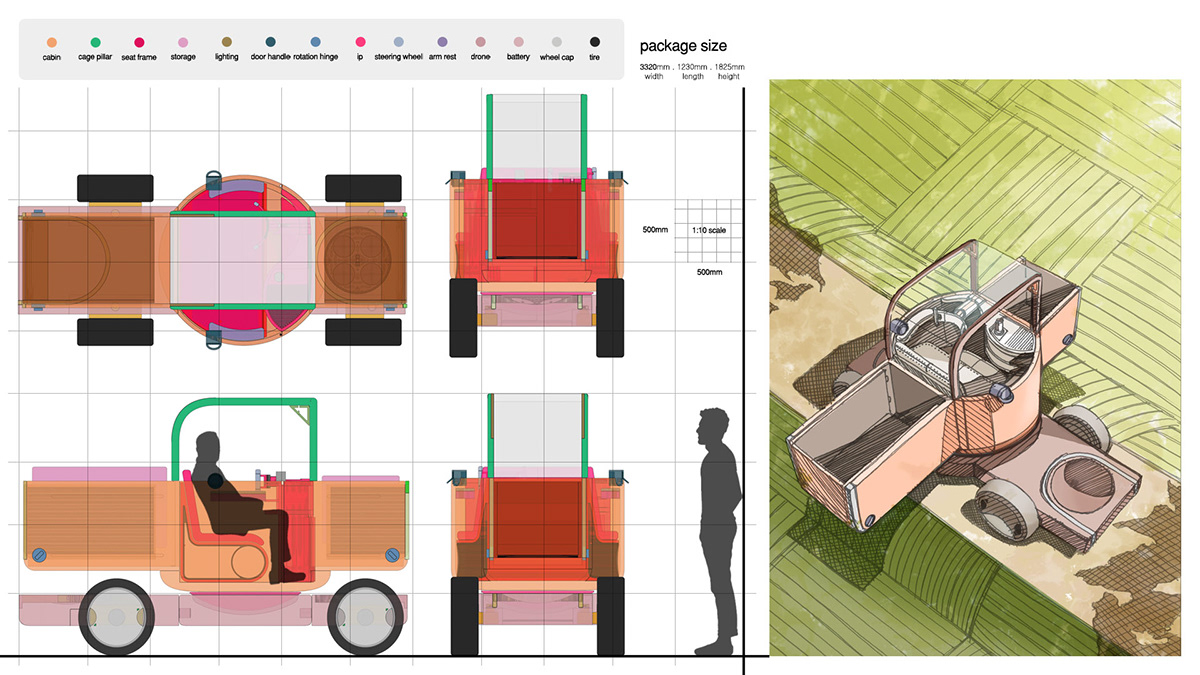Select the pink seat frame color swatch

click(x=137, y=41)
